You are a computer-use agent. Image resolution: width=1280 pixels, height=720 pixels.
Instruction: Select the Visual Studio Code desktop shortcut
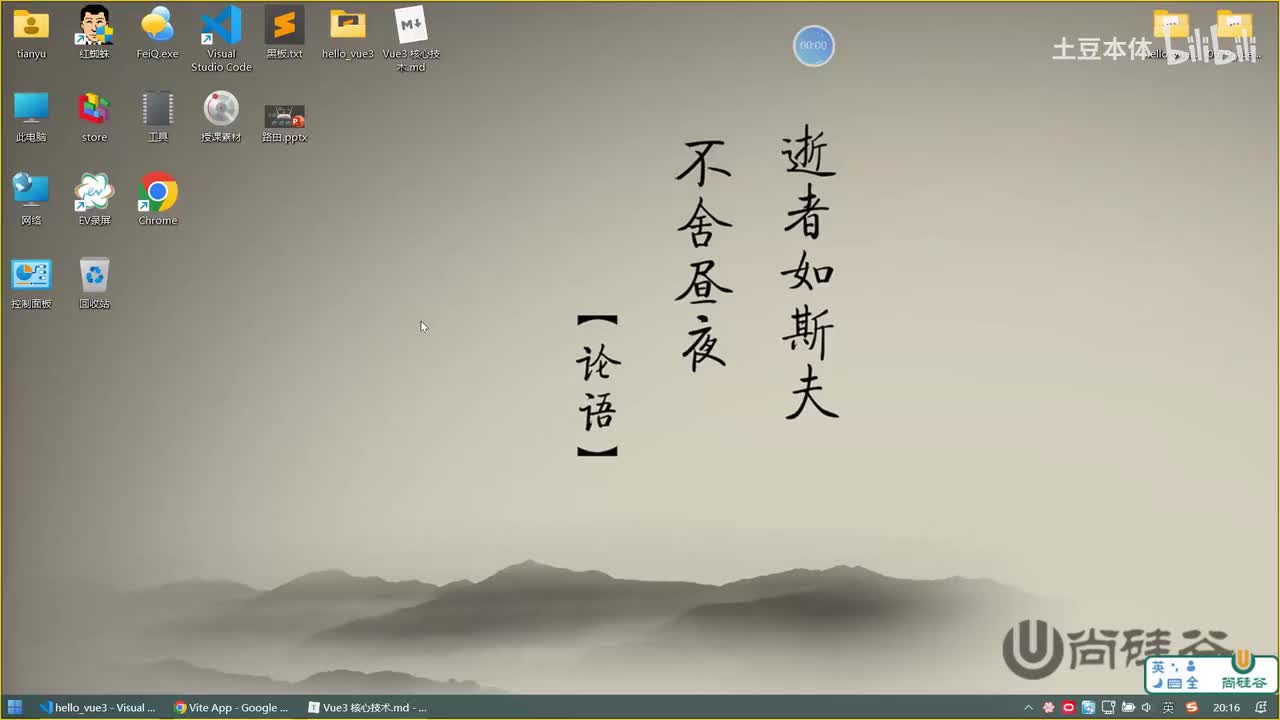(x=221, y=39)
